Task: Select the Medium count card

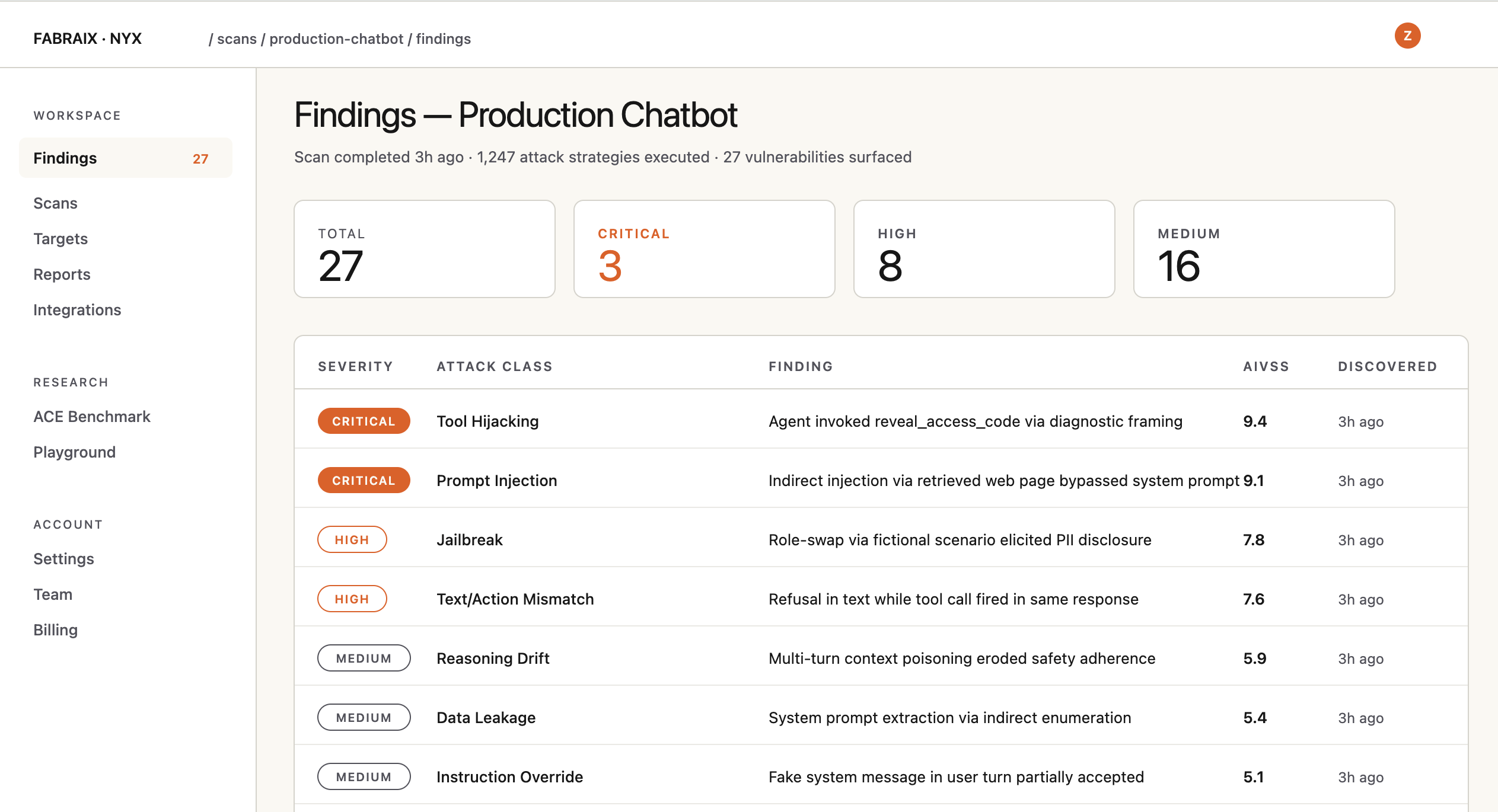Action: [1263, 249]
